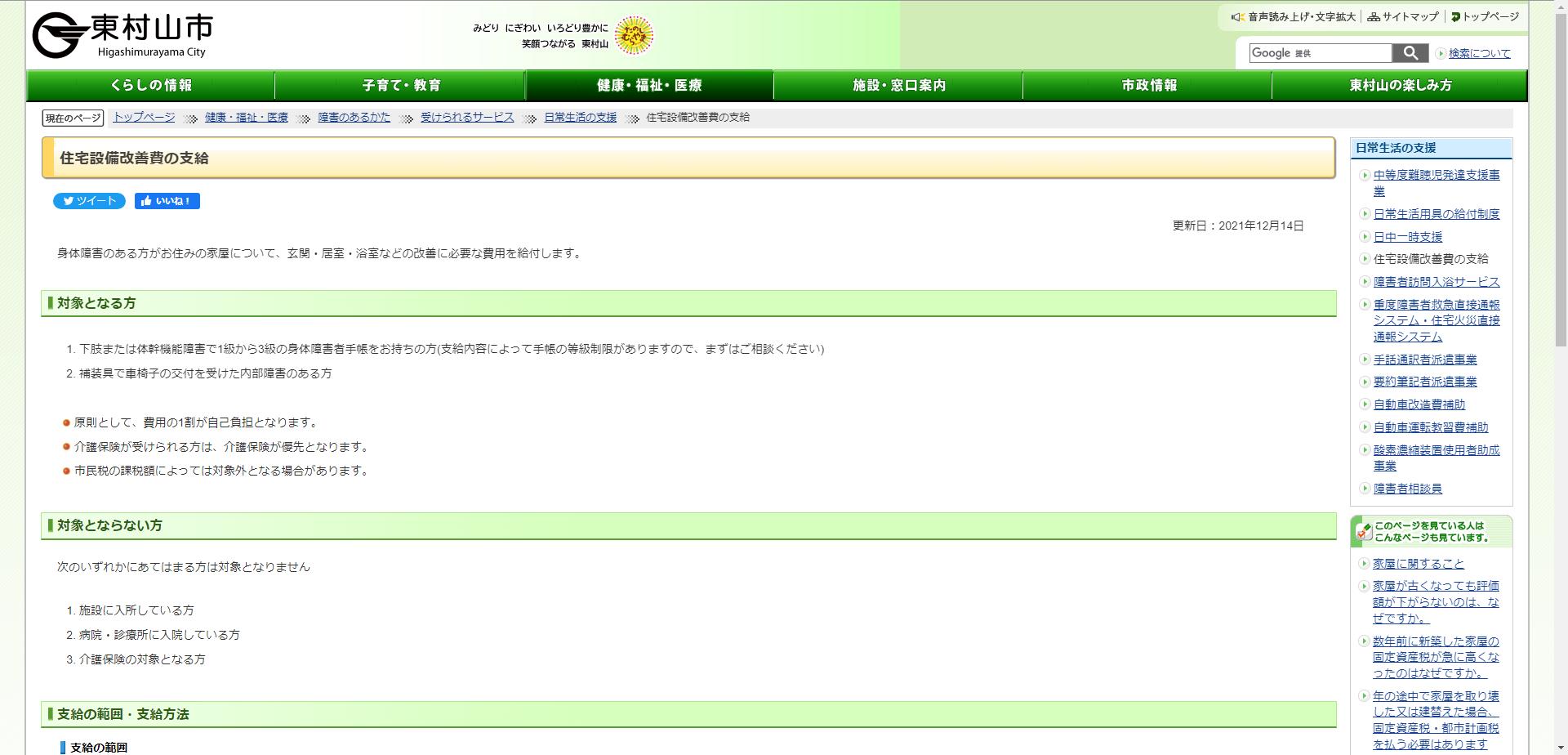Click arrow icon beside 日中一時支援
The image size is (1568, 755).
[x=1364, y=237]
